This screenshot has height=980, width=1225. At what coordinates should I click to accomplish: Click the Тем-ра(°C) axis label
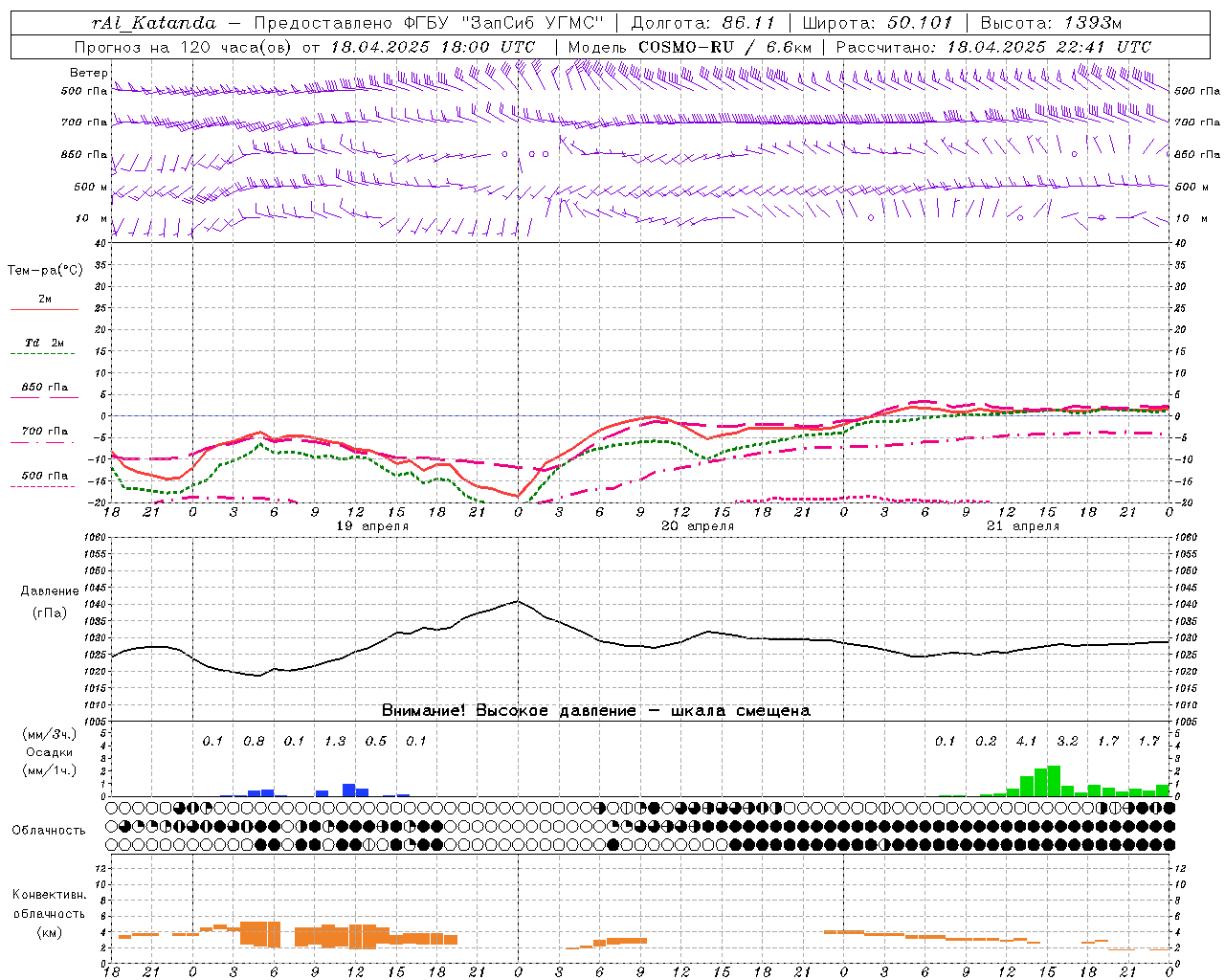pos(45,271)
